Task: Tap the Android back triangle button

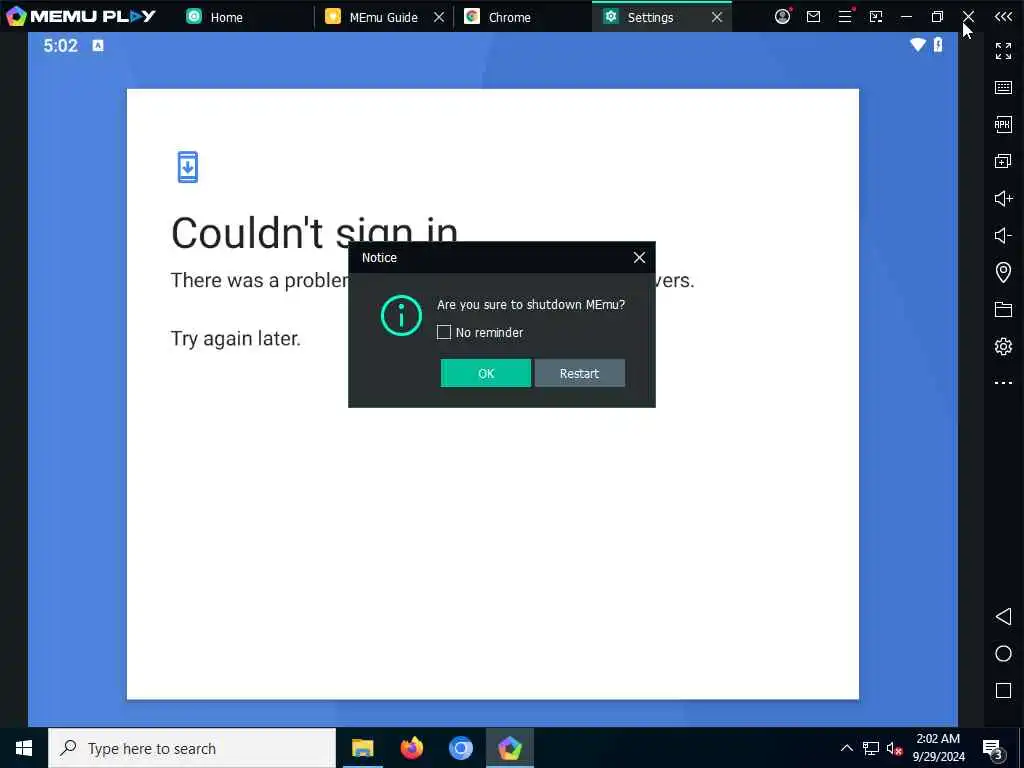Action: tap(1003, 616)
